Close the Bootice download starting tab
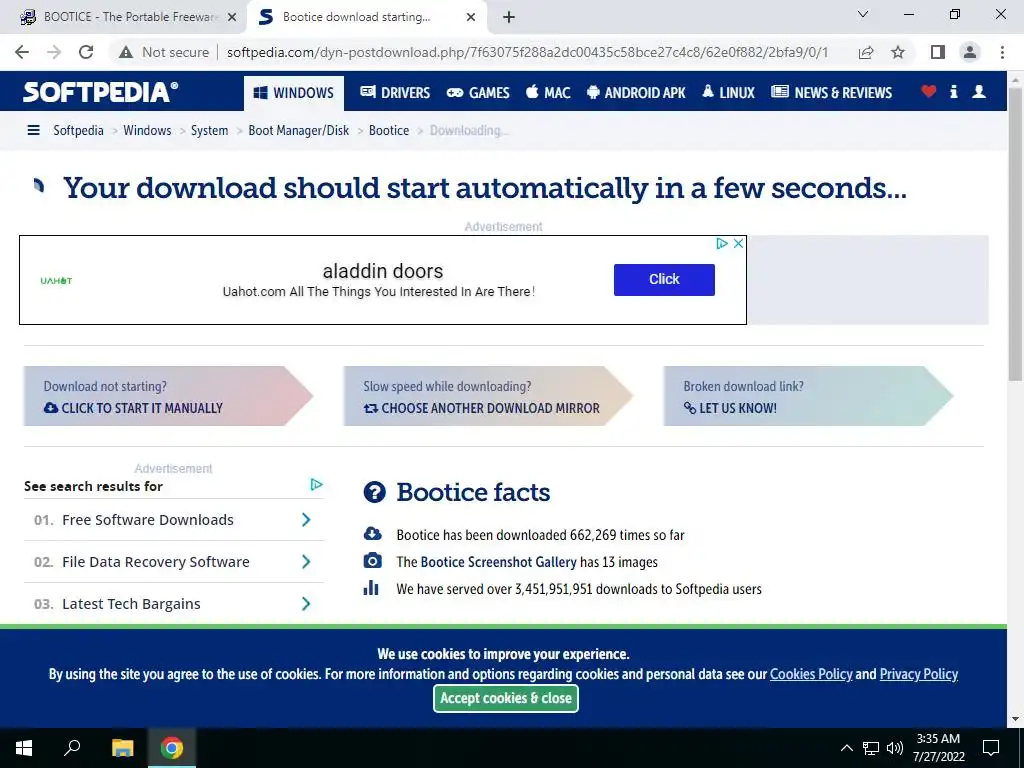Viewport: 1024px width, 768px height. click(x=471, y=17)
